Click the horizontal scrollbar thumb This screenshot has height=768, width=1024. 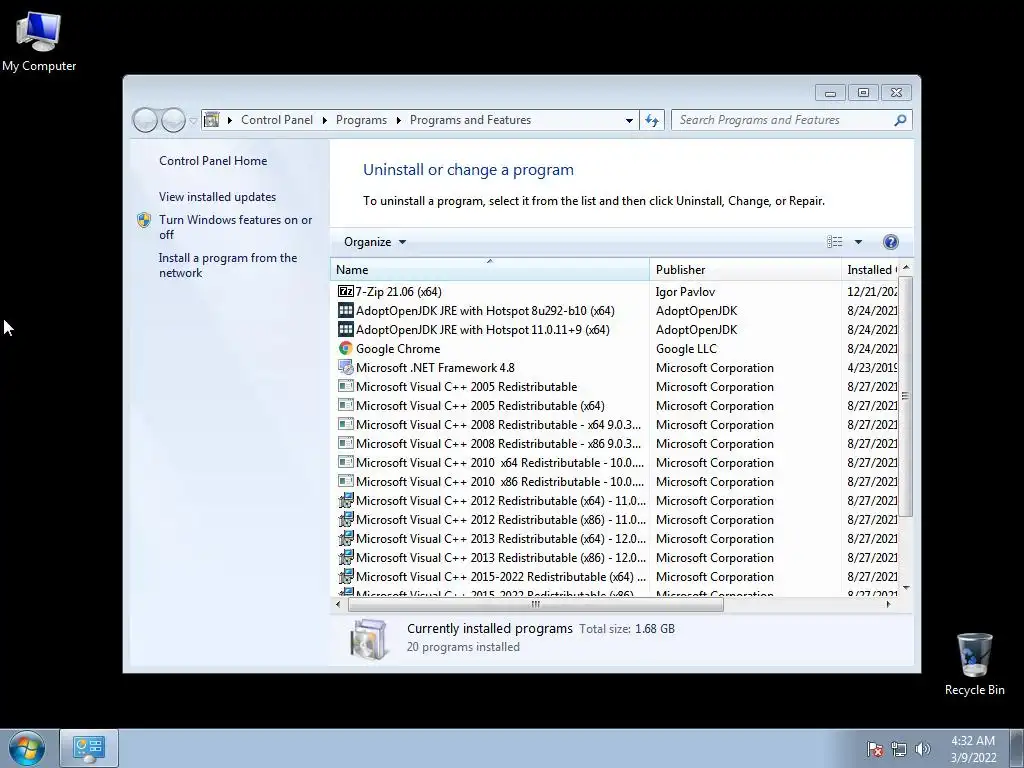click(536, 605)
